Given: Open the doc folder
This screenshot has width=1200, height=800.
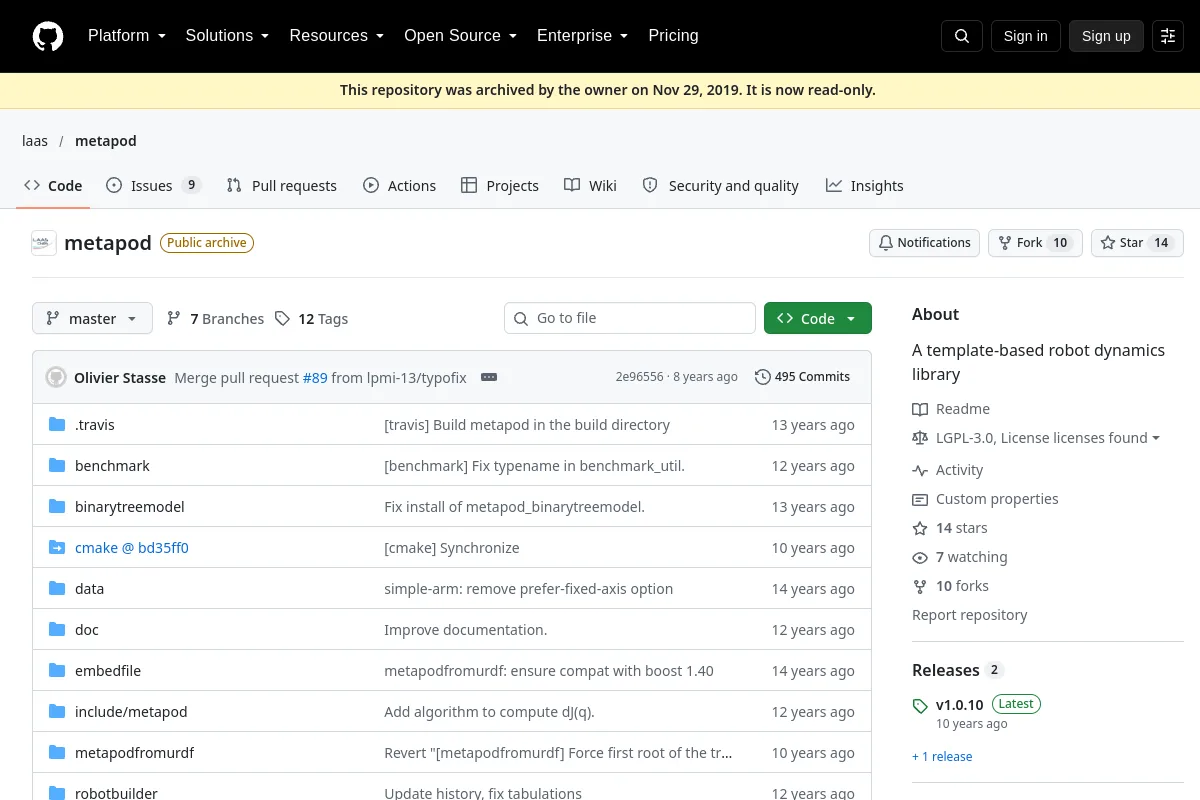Looking at the screenshot, I should coord(87,630).
